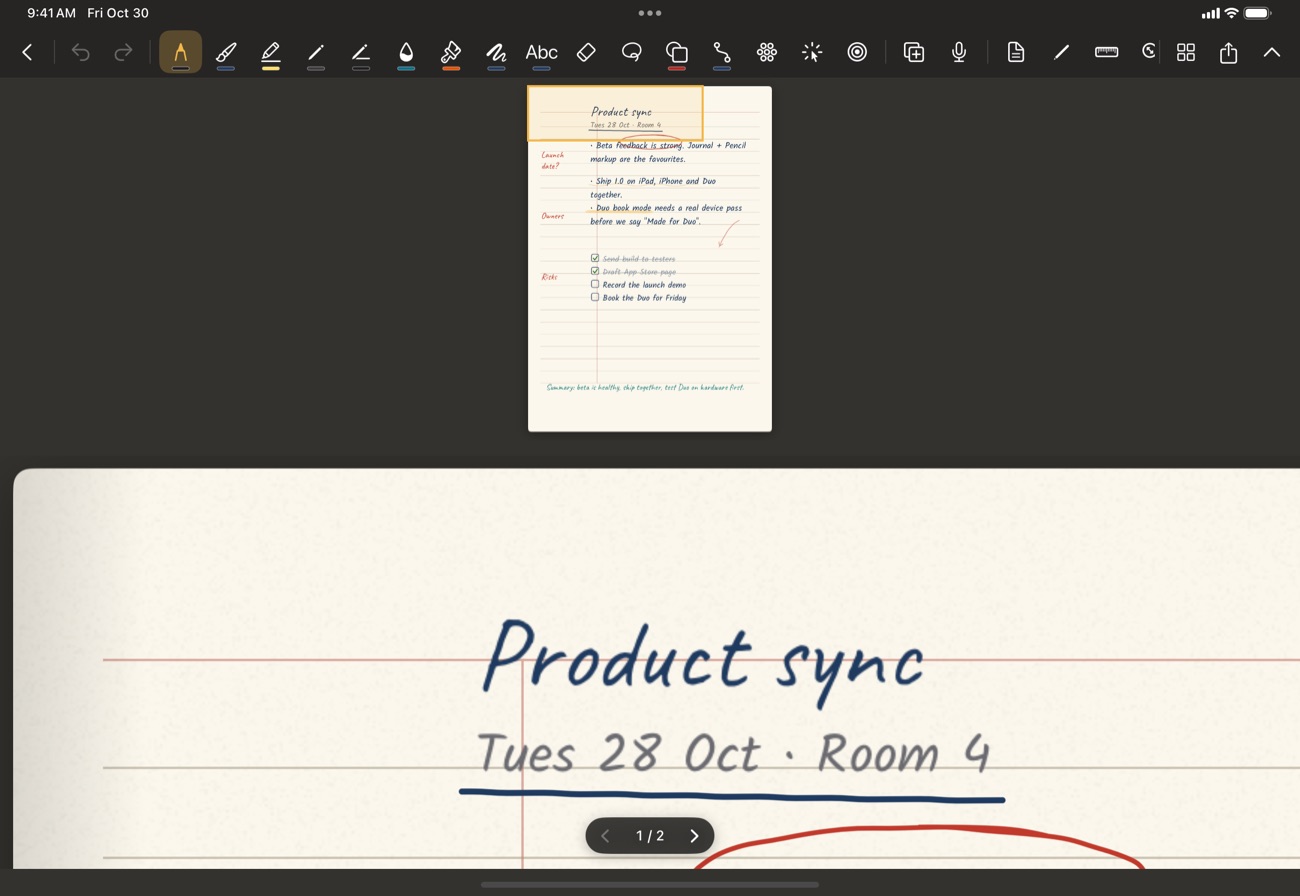Viewport: 1300px width, 896px height.
Task: Select the brush pen tool
Action: pos(226,53)
